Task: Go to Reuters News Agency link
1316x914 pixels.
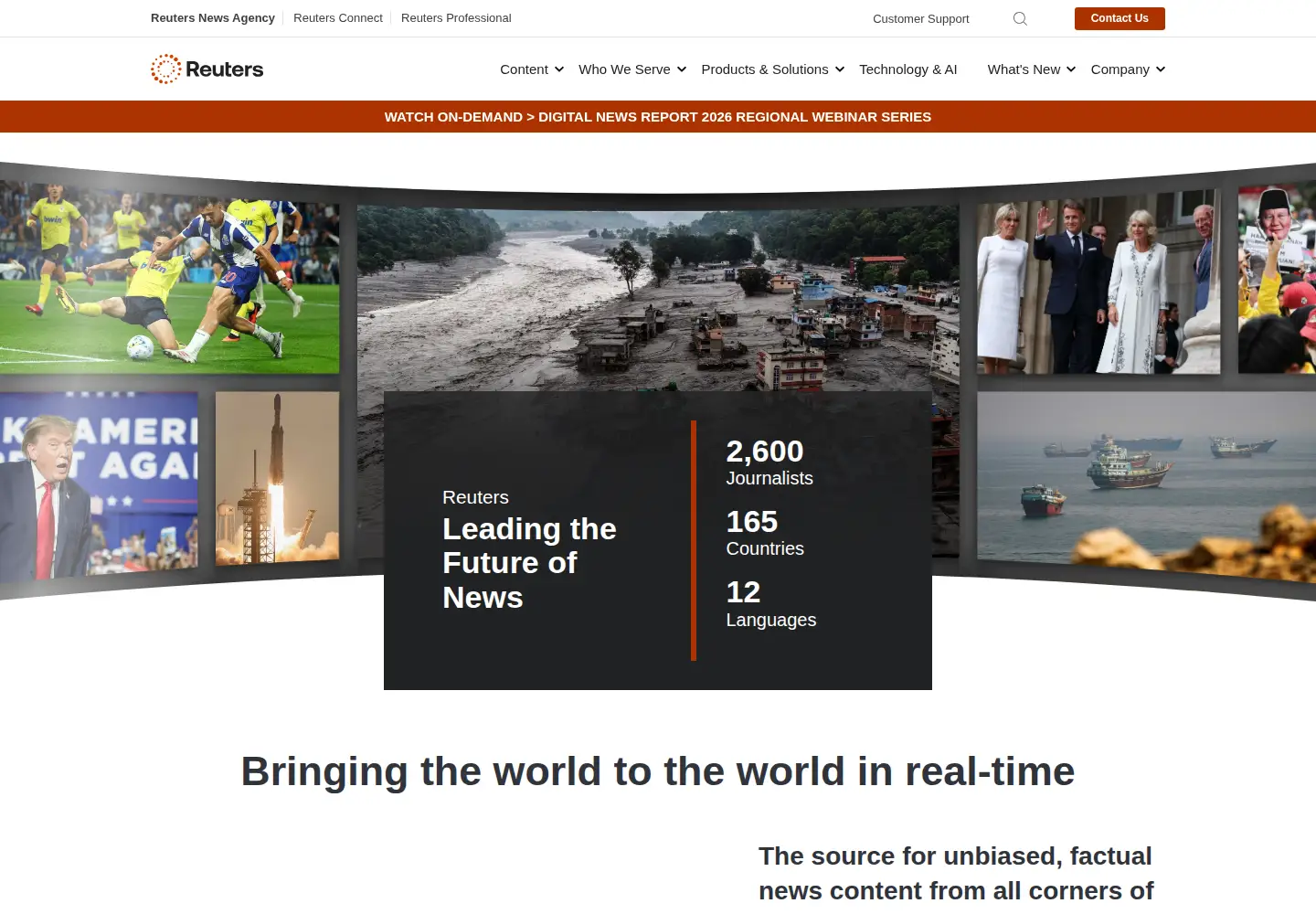Action: click(213, 18)
